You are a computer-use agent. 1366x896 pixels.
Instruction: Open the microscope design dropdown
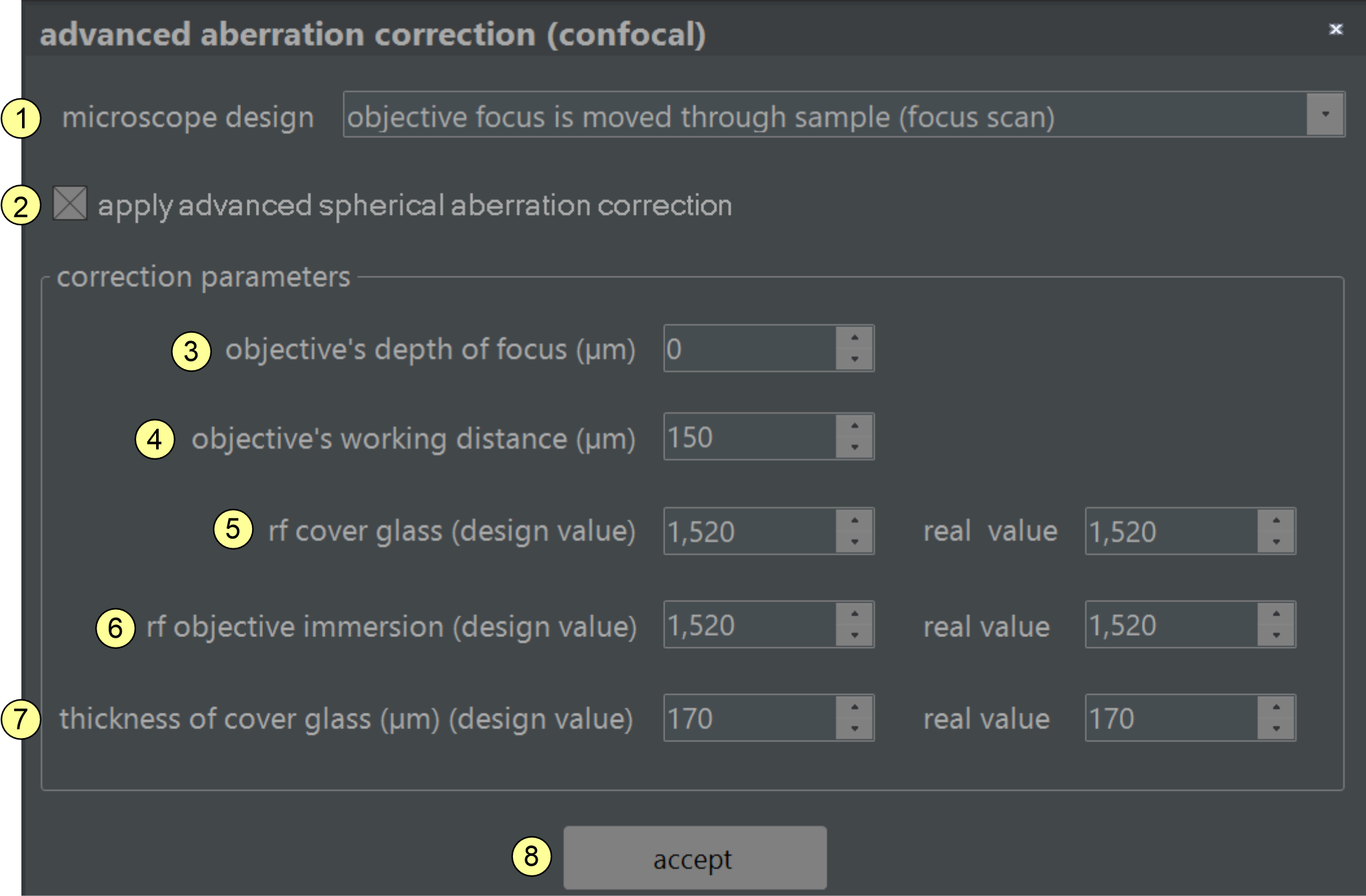[x=1325, y=115]
